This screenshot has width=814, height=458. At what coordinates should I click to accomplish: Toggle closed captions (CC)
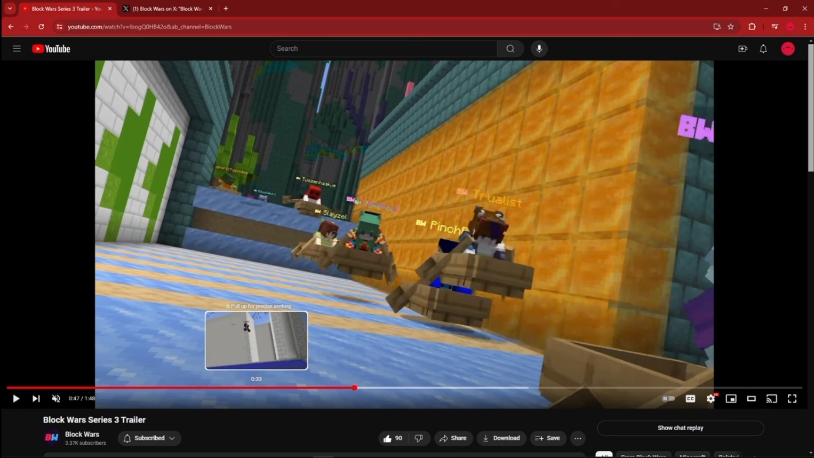(690, 399)
